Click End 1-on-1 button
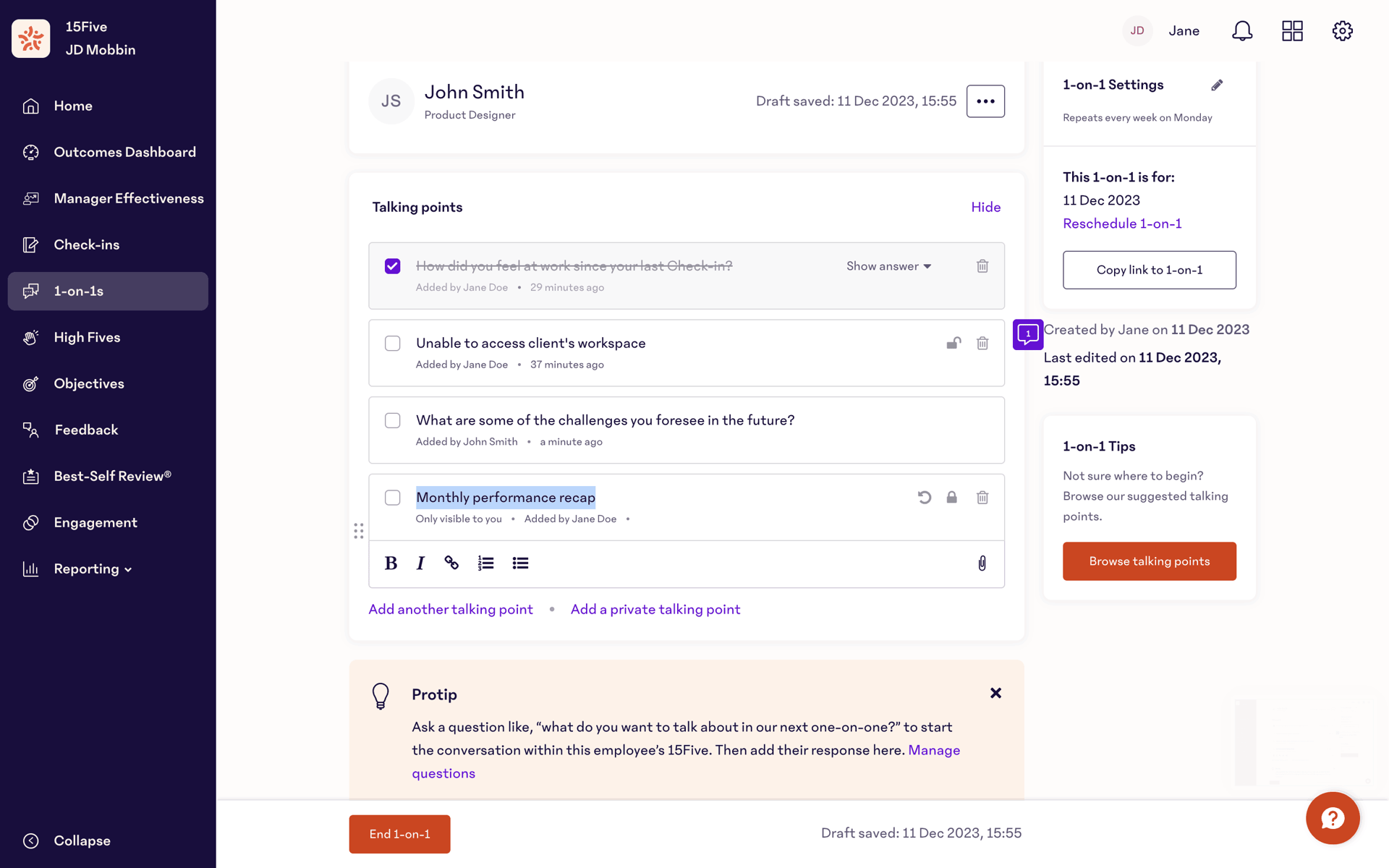 coord(399,834)
